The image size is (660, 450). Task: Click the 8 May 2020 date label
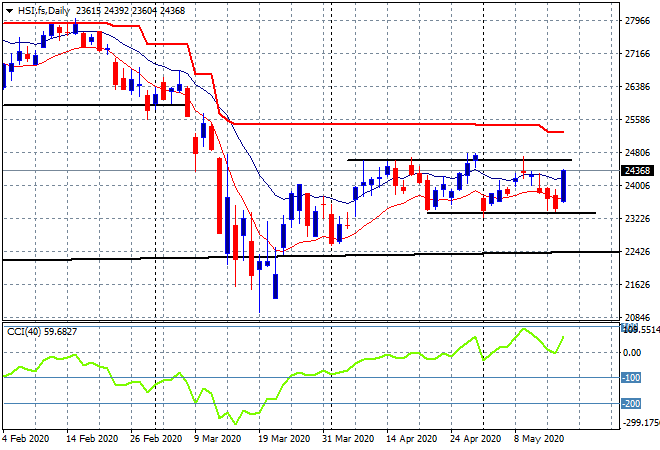point(539,439)
